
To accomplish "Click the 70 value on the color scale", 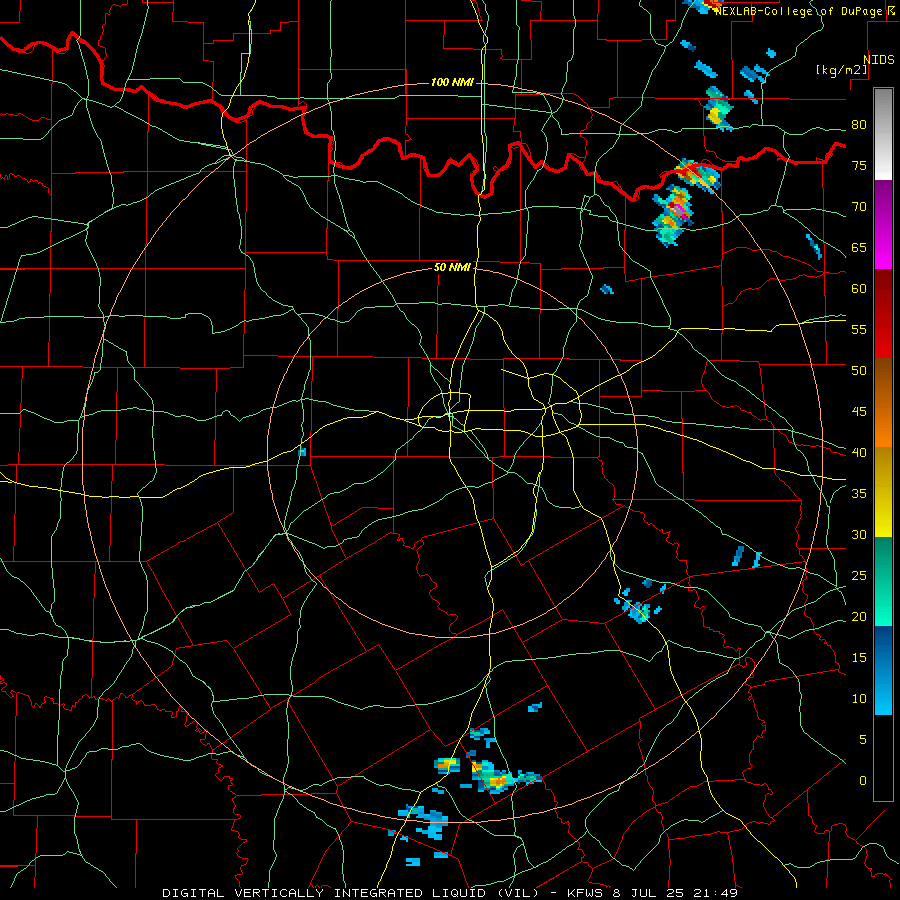I will point(859,207).
